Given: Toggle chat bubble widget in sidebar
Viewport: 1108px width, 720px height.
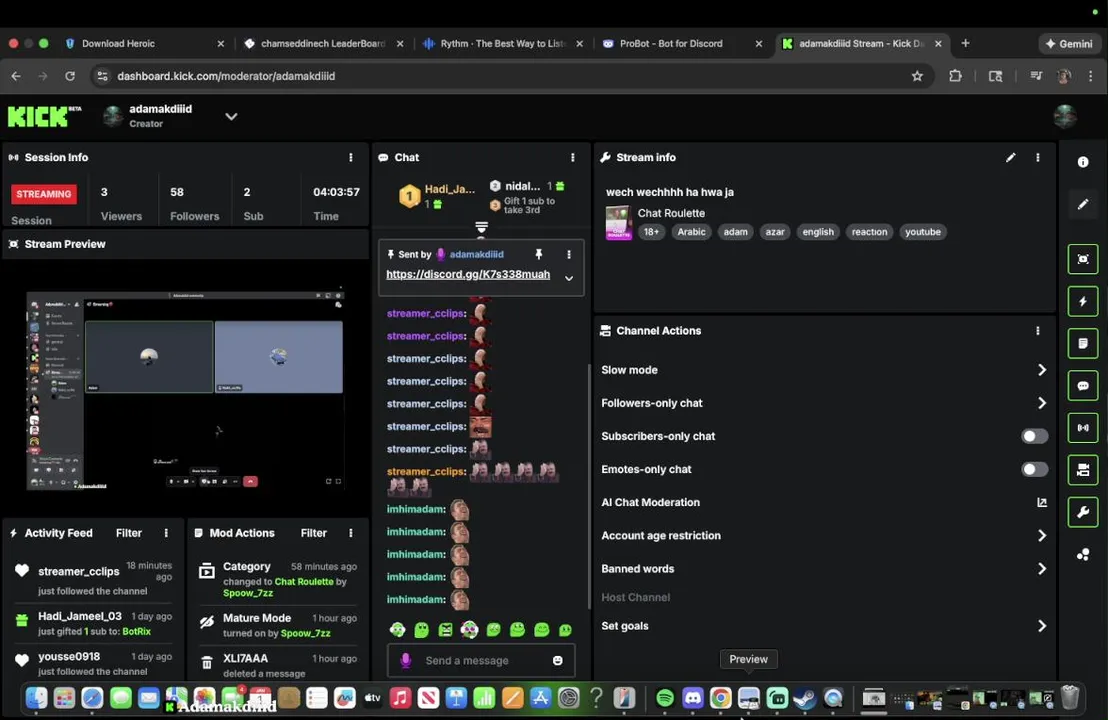Looking at the screenshot, I should 1083,386.
